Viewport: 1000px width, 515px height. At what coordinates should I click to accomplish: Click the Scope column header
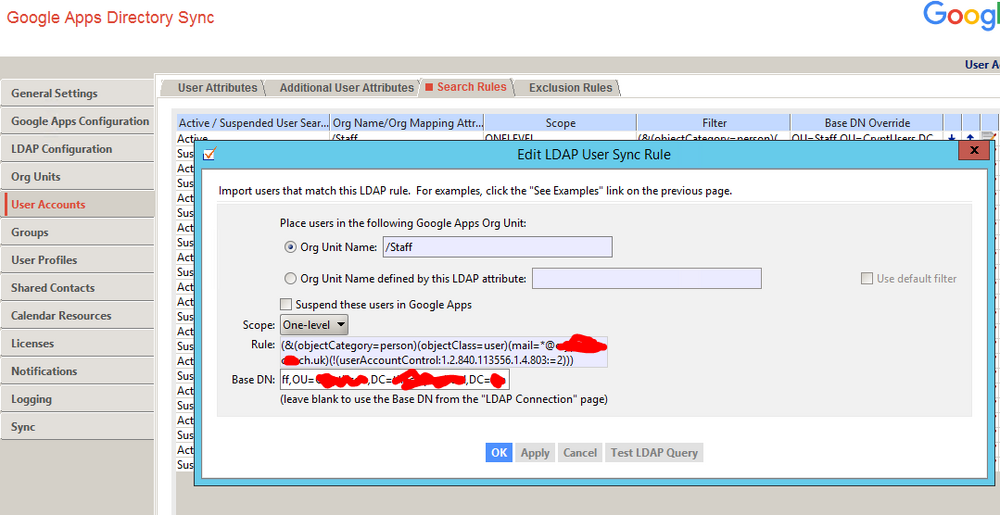click(x=561, y=123)
